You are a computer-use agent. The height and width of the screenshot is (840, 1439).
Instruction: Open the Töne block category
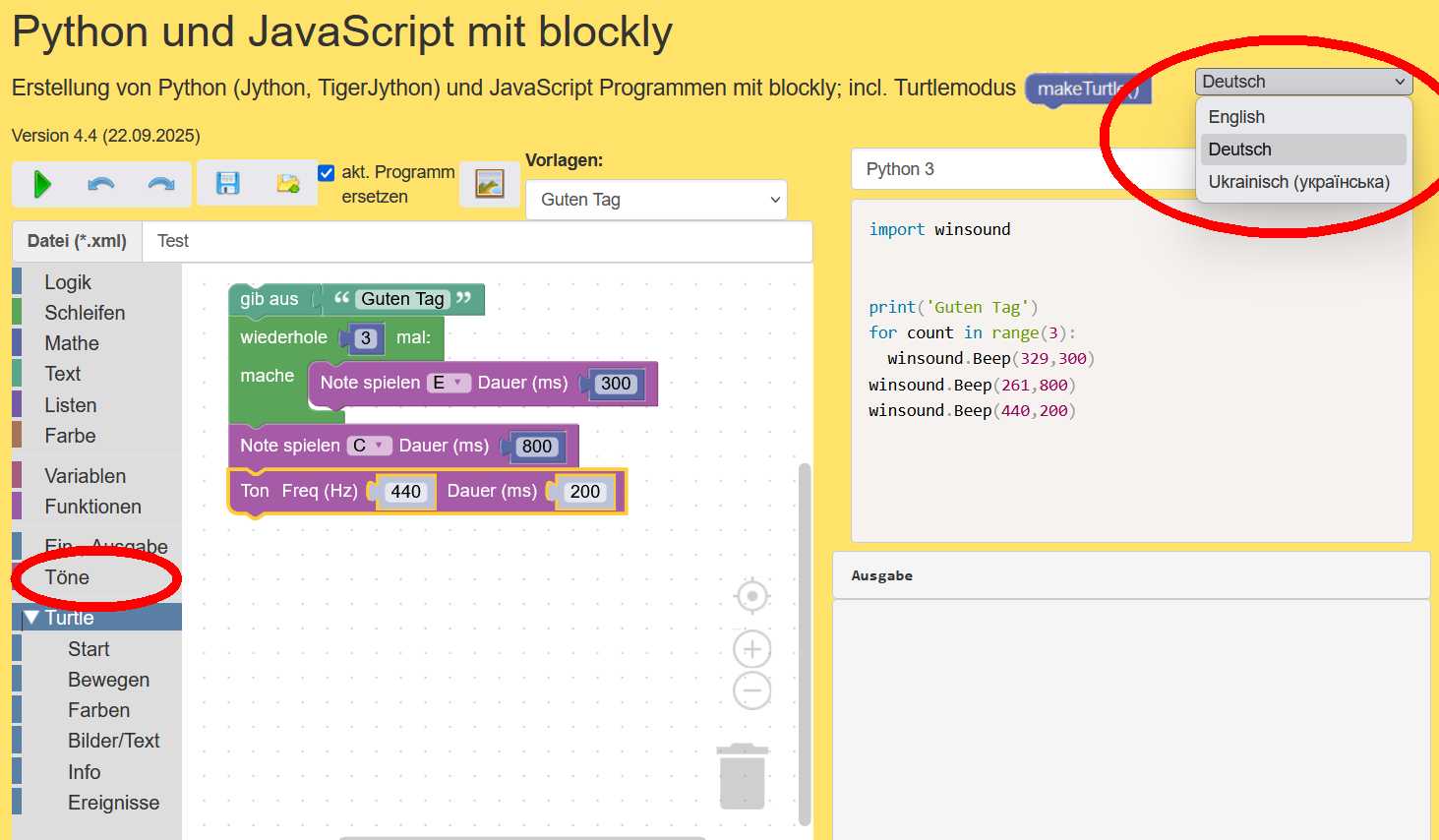point(67,577)
